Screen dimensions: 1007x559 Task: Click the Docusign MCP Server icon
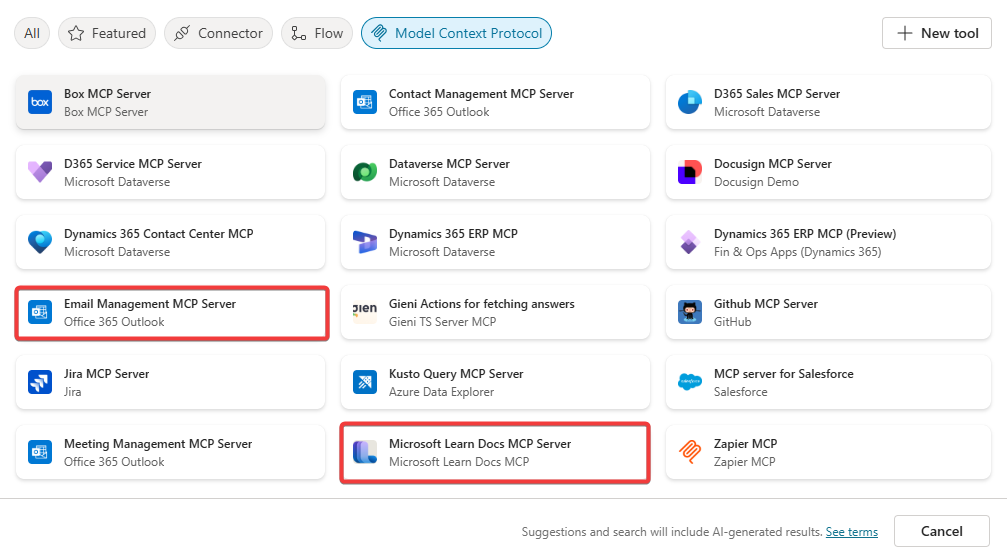click(x=690, y=172)
